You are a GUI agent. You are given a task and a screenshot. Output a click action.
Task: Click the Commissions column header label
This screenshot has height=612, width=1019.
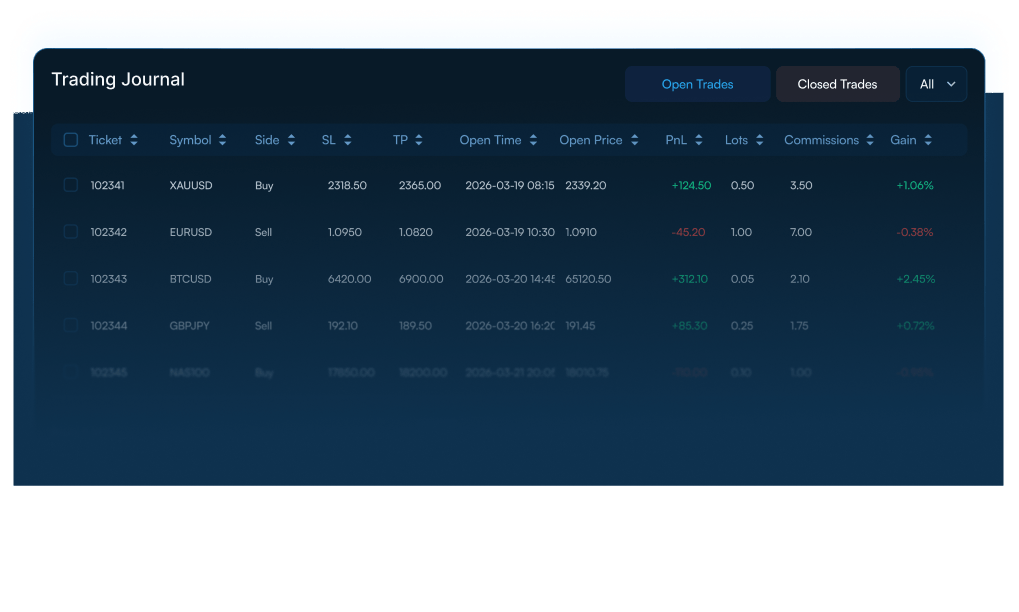(x=821, y=140)
